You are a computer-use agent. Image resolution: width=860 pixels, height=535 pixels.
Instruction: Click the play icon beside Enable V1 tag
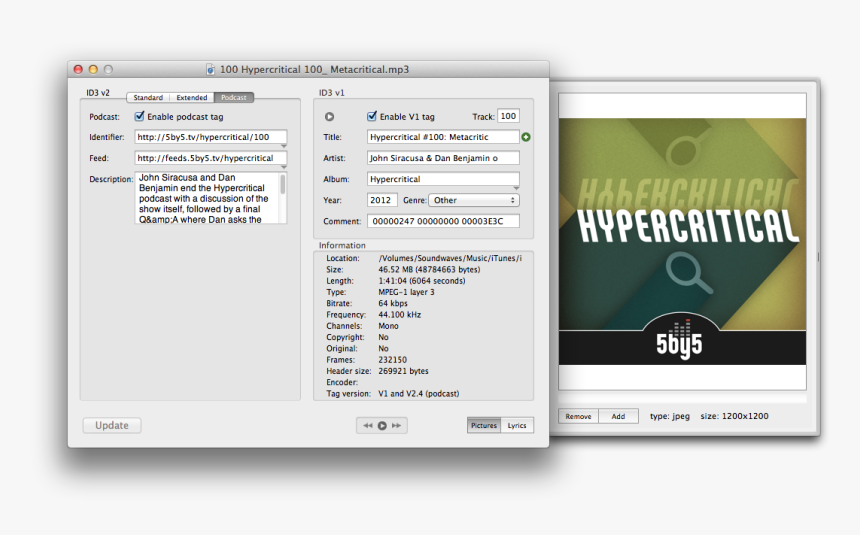(329, 116)
